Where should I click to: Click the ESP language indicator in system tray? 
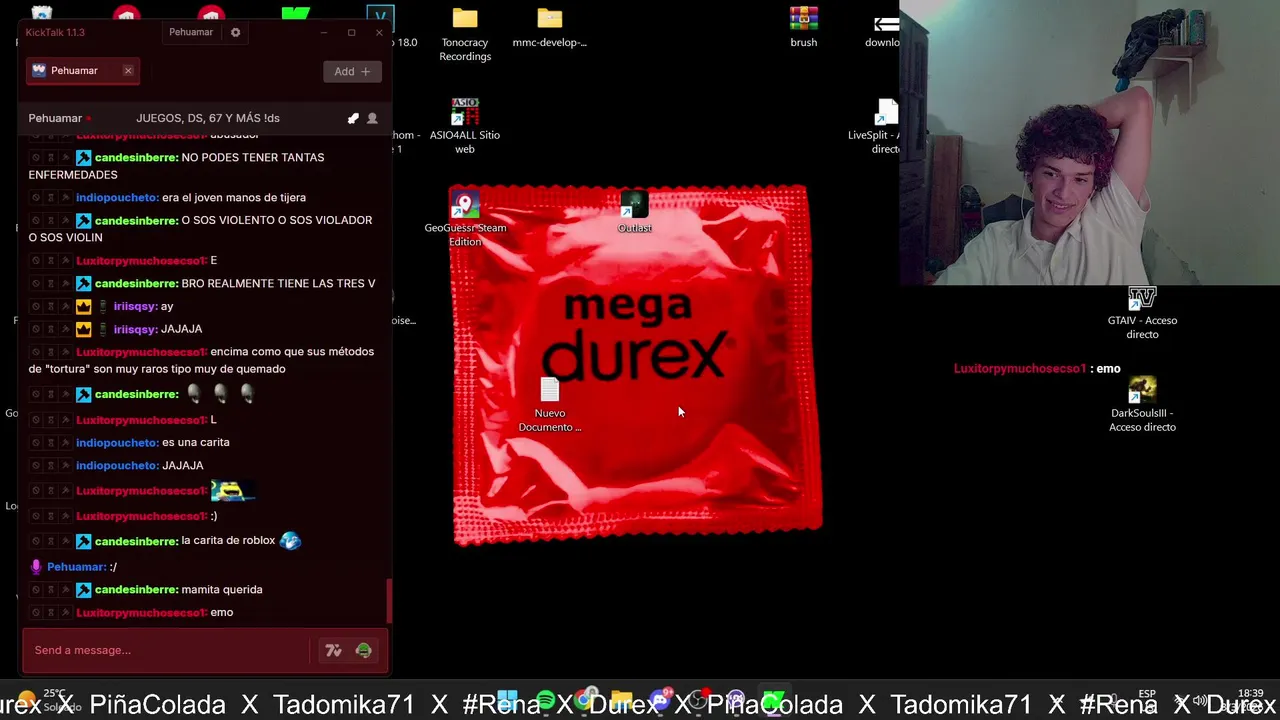(x=1148, y=694)
